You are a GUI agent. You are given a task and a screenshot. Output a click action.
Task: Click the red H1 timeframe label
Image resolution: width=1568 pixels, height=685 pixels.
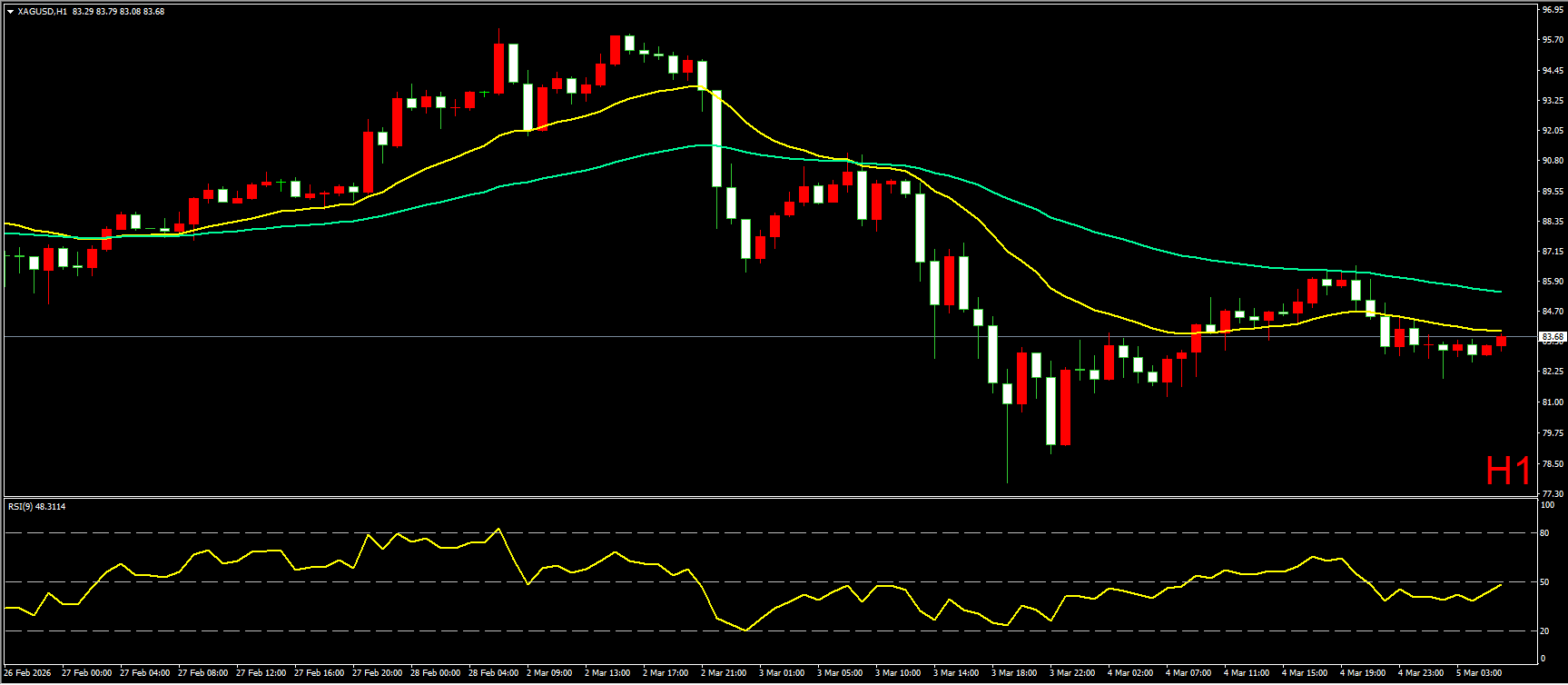click(x=1508, y=471)
